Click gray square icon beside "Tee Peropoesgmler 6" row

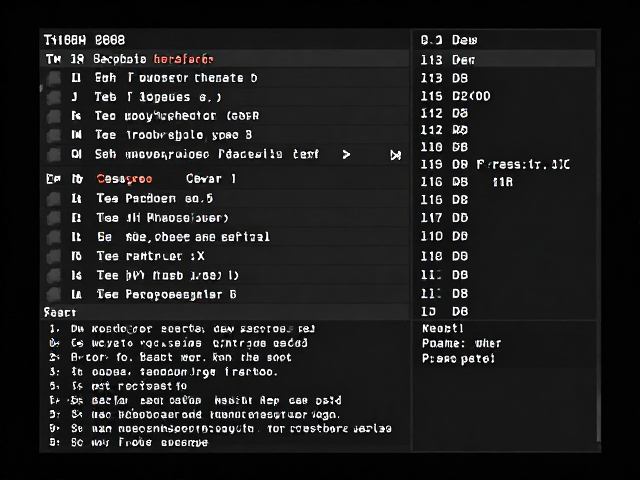click(x=53, y=295)
